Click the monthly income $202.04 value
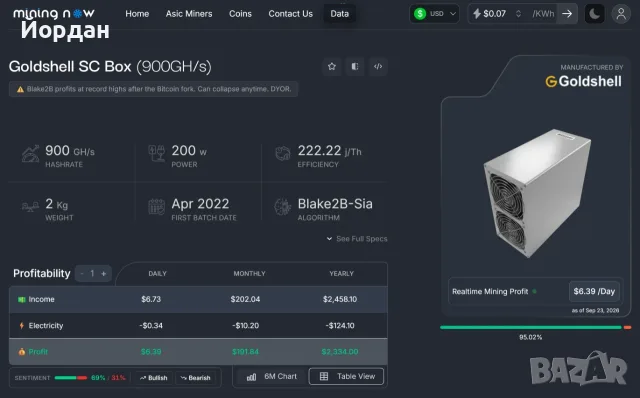This screenshot has width=640, height=398. pyautogui.click(x=245, y=299)
